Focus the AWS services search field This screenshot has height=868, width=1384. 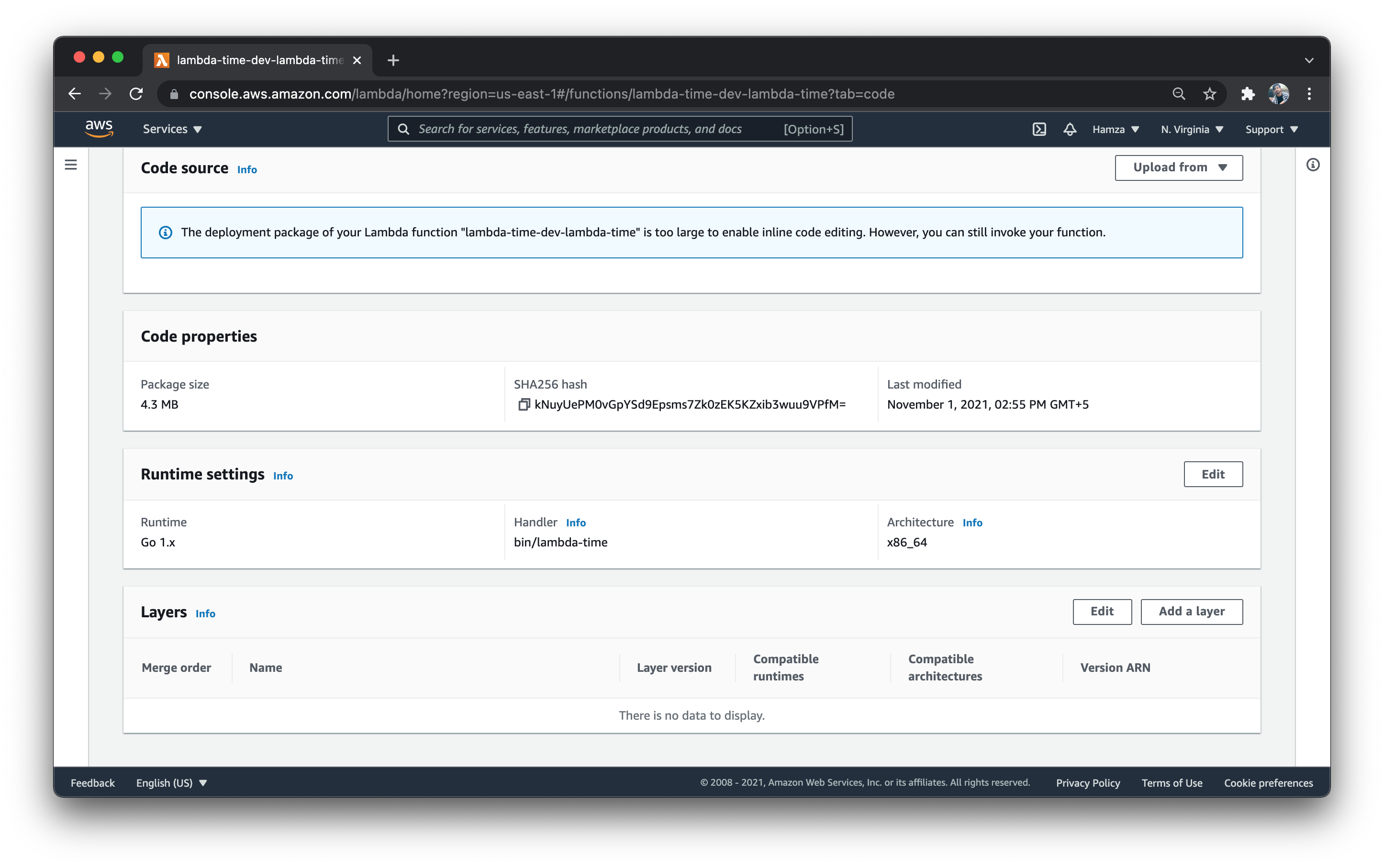(620, 129)
